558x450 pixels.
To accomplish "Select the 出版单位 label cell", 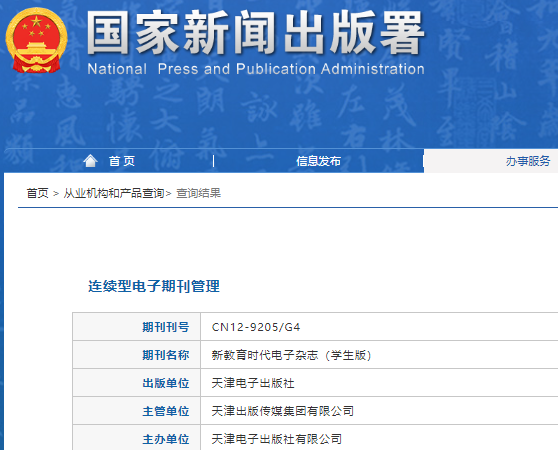I will point(137,383).
